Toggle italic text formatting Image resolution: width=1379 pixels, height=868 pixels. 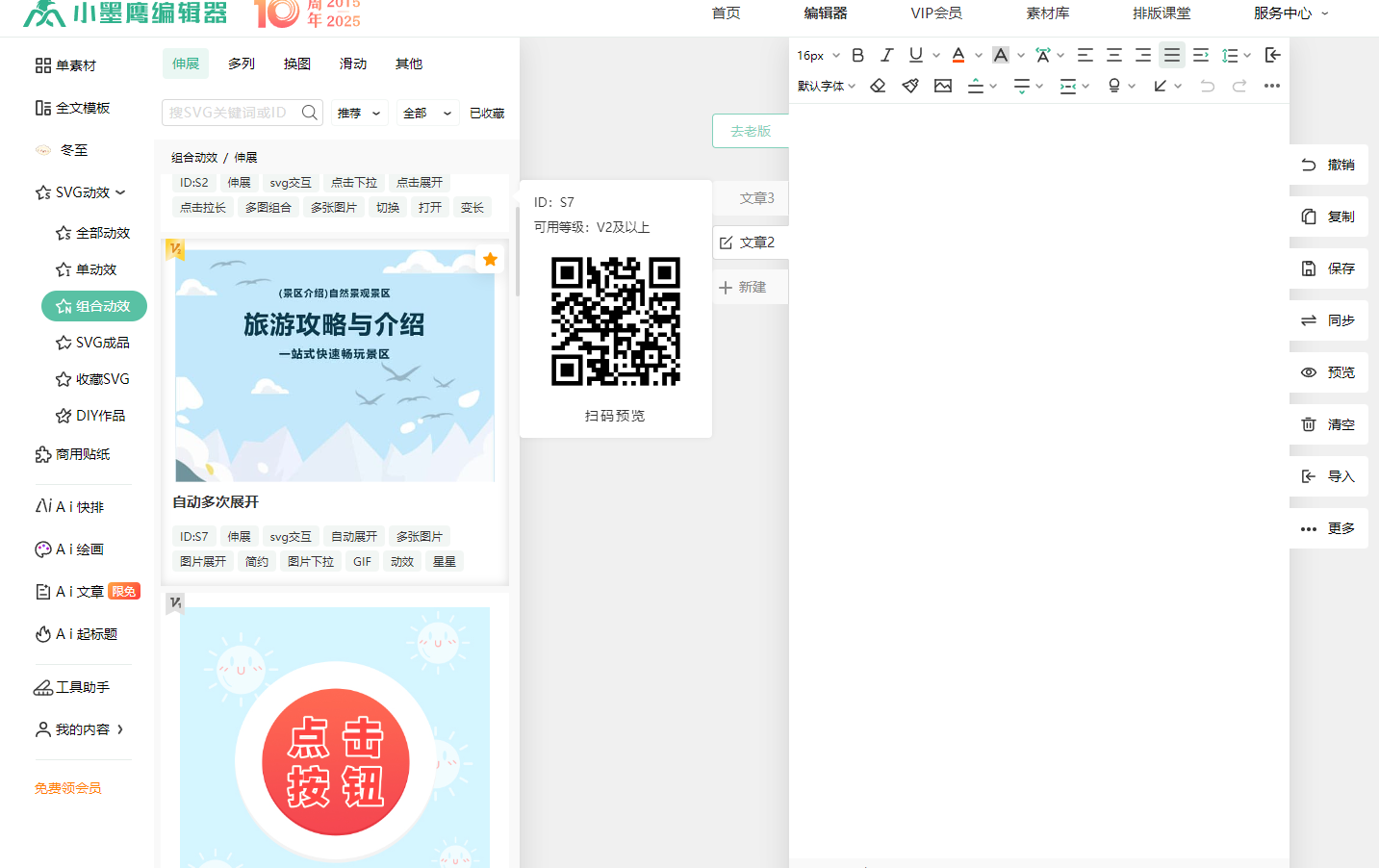click(x=887, y=55)
